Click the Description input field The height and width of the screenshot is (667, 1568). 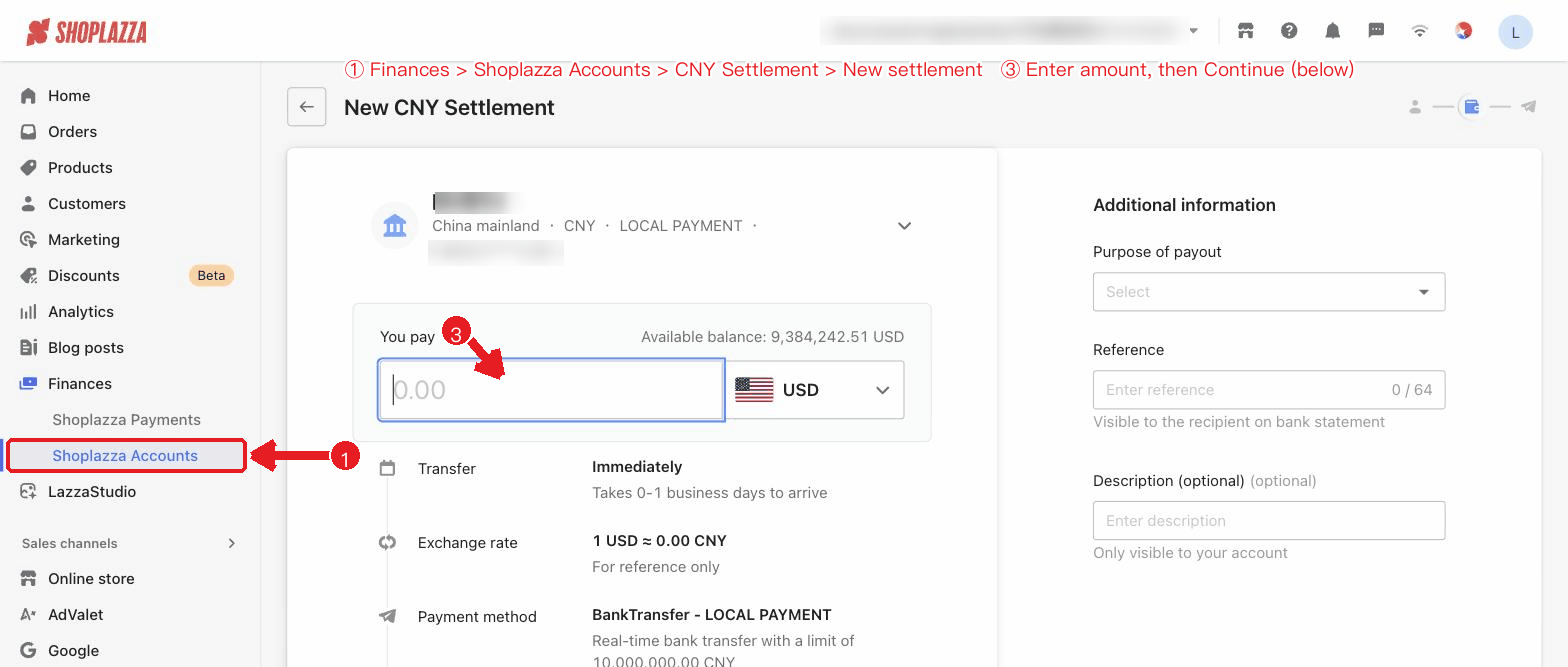pyautogui.click(x=1269, y=521)
